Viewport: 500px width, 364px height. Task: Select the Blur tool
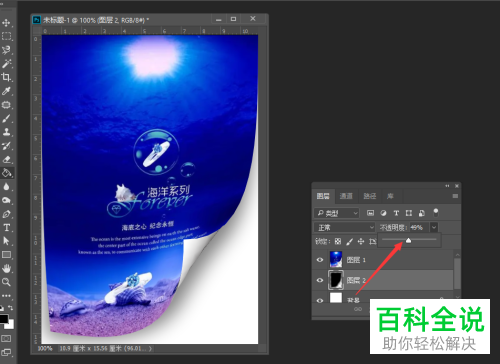click(x=6, y=187)
